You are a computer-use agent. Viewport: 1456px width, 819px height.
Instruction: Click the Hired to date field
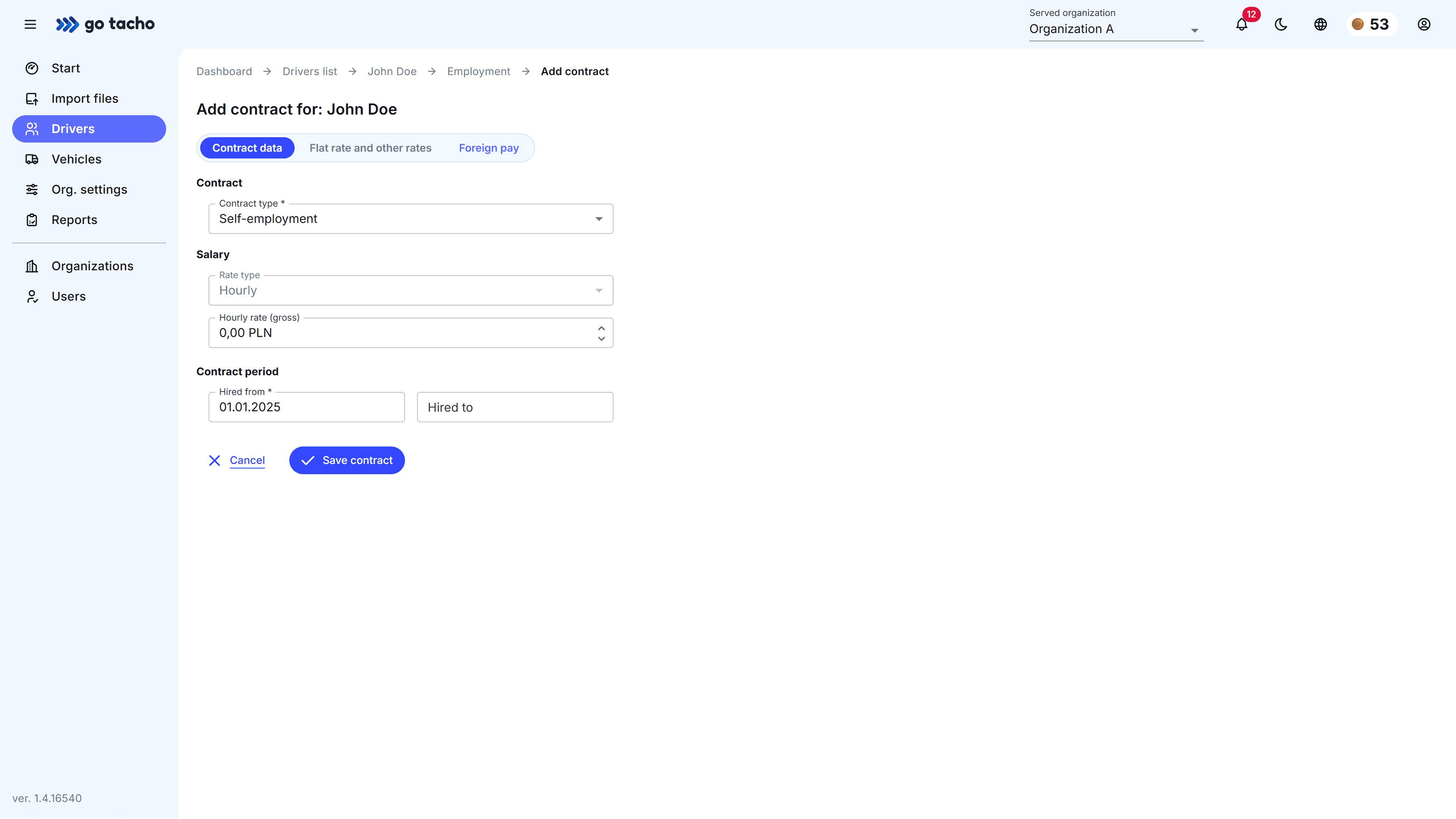pyautogui.click(x=515, y=407)
